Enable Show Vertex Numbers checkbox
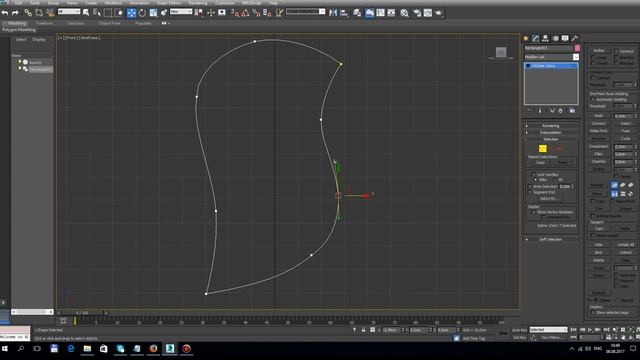 tap(533, 212)
